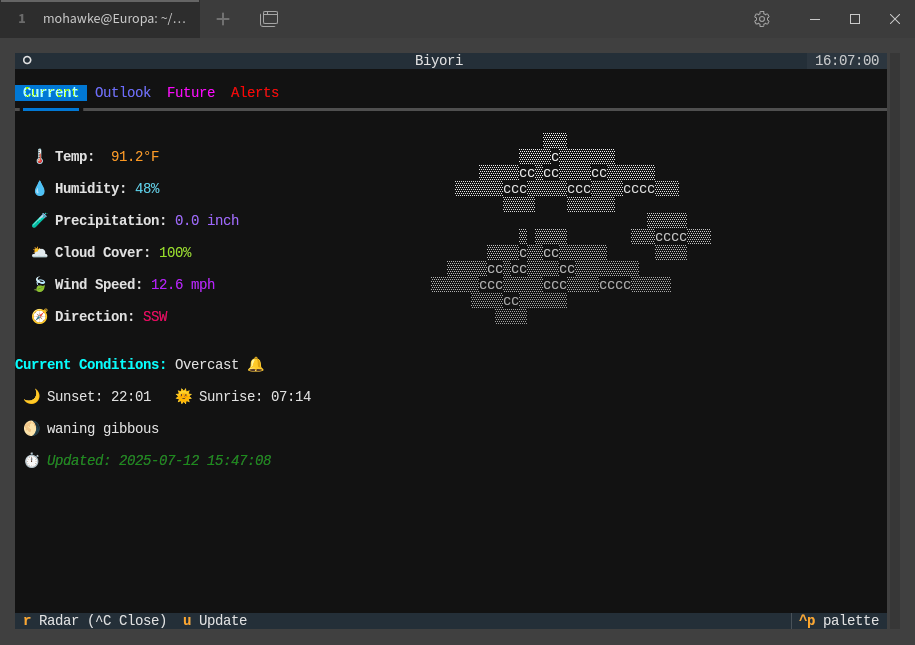Click the sun icon beside Sunrise

tap(183, 397)
